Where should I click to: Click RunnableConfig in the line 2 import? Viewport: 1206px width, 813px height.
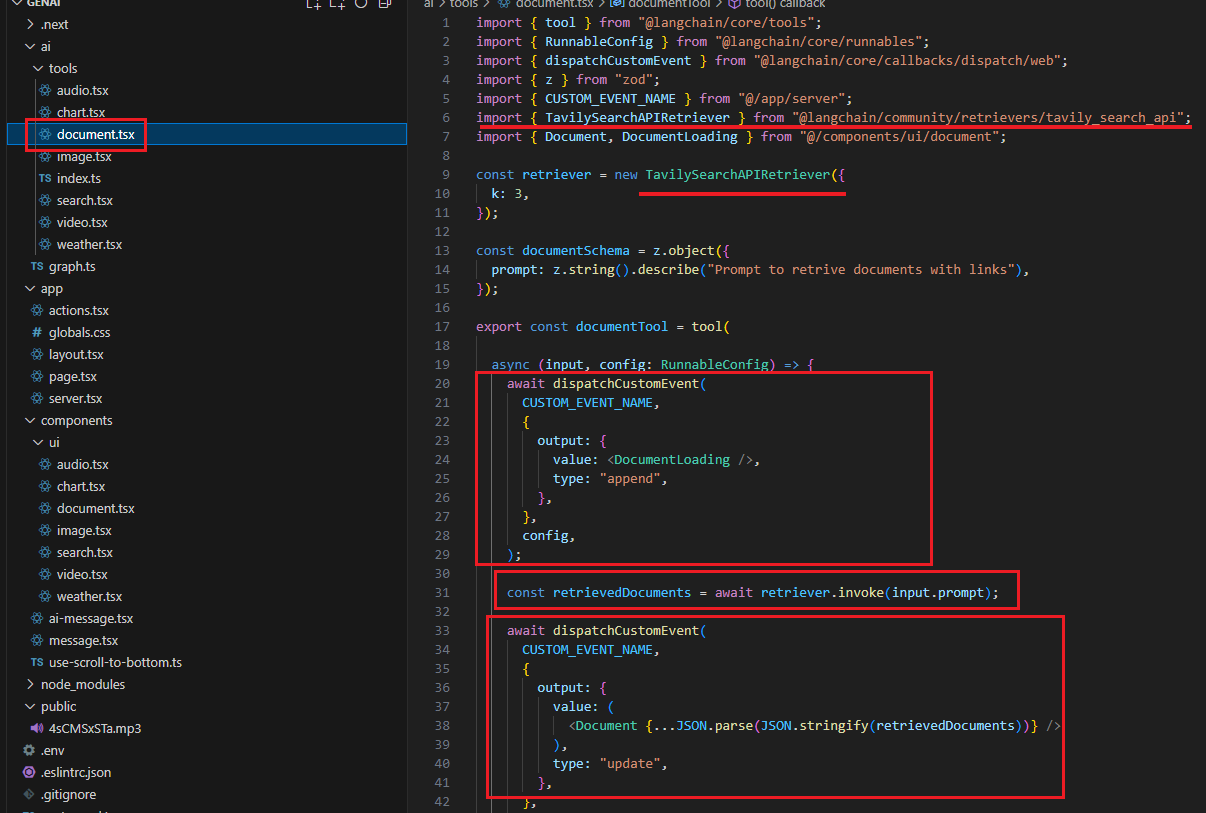[599, 42]
